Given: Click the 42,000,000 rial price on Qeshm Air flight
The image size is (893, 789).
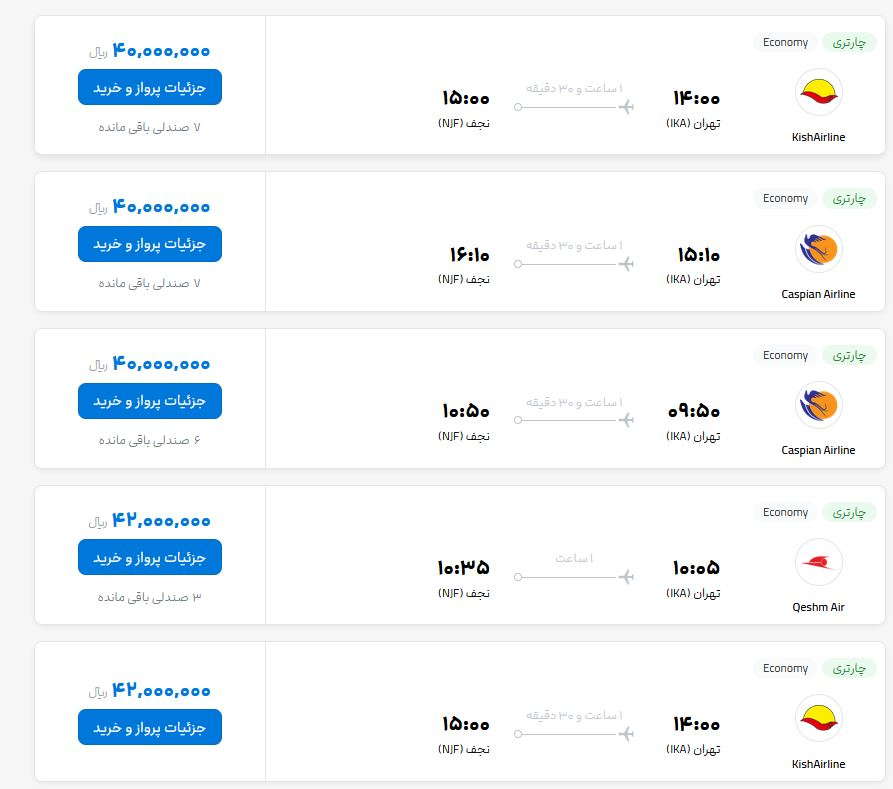Looking at the screenshot, I should 161,521.
